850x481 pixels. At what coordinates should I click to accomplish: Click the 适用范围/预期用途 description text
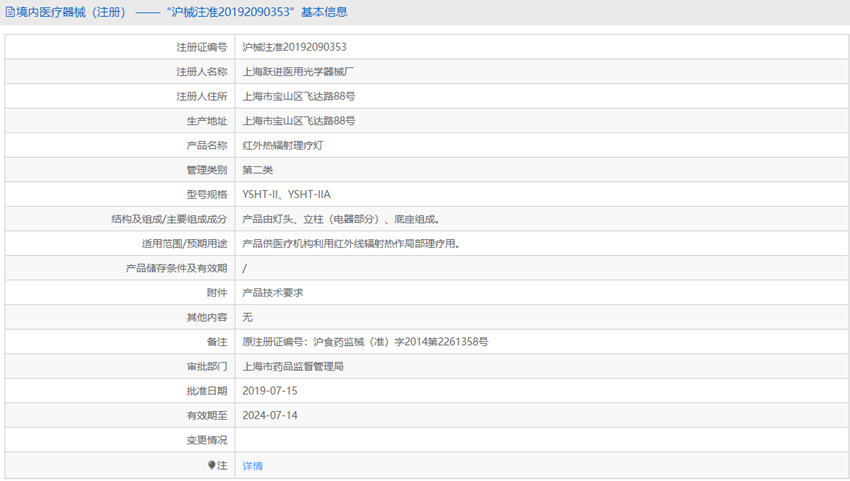(x=351, y=244)
